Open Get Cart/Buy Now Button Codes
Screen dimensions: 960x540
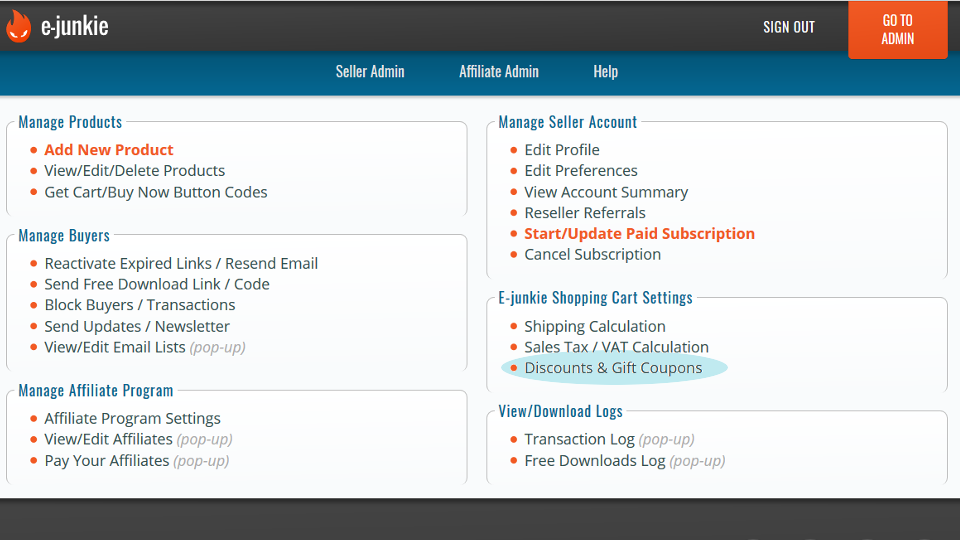coord(155,192)
